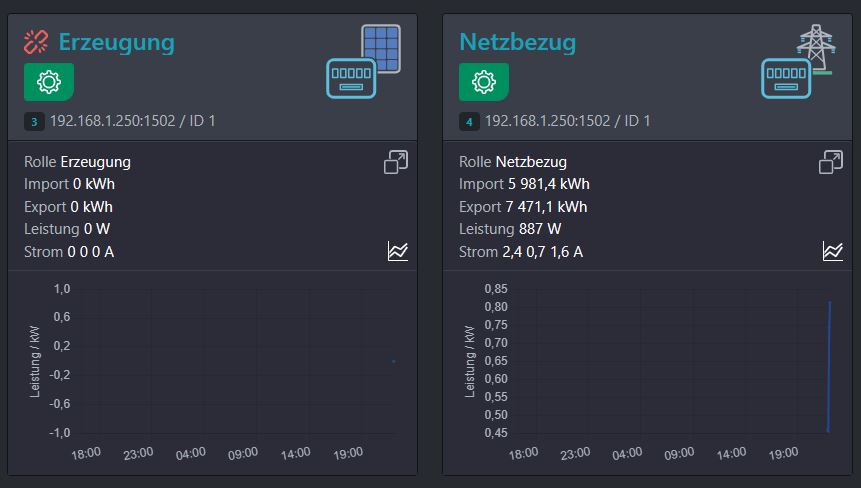Click the number 4 device badge

click(x=469, y=121)
